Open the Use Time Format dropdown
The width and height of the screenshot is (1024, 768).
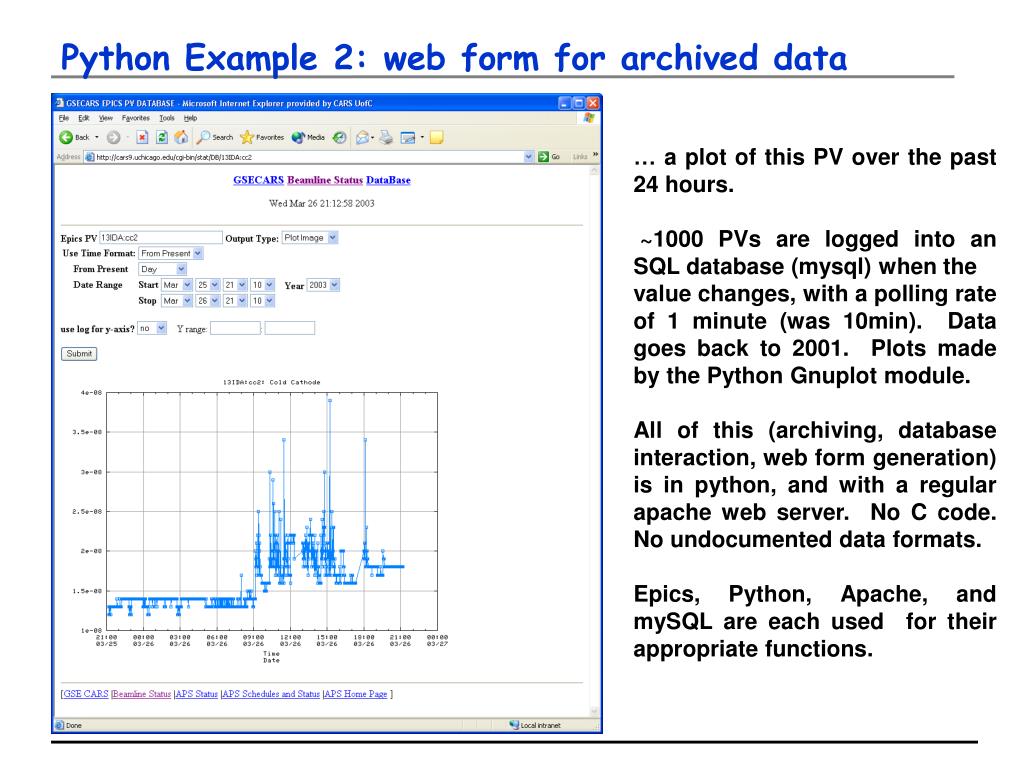[x=198, y=253]
